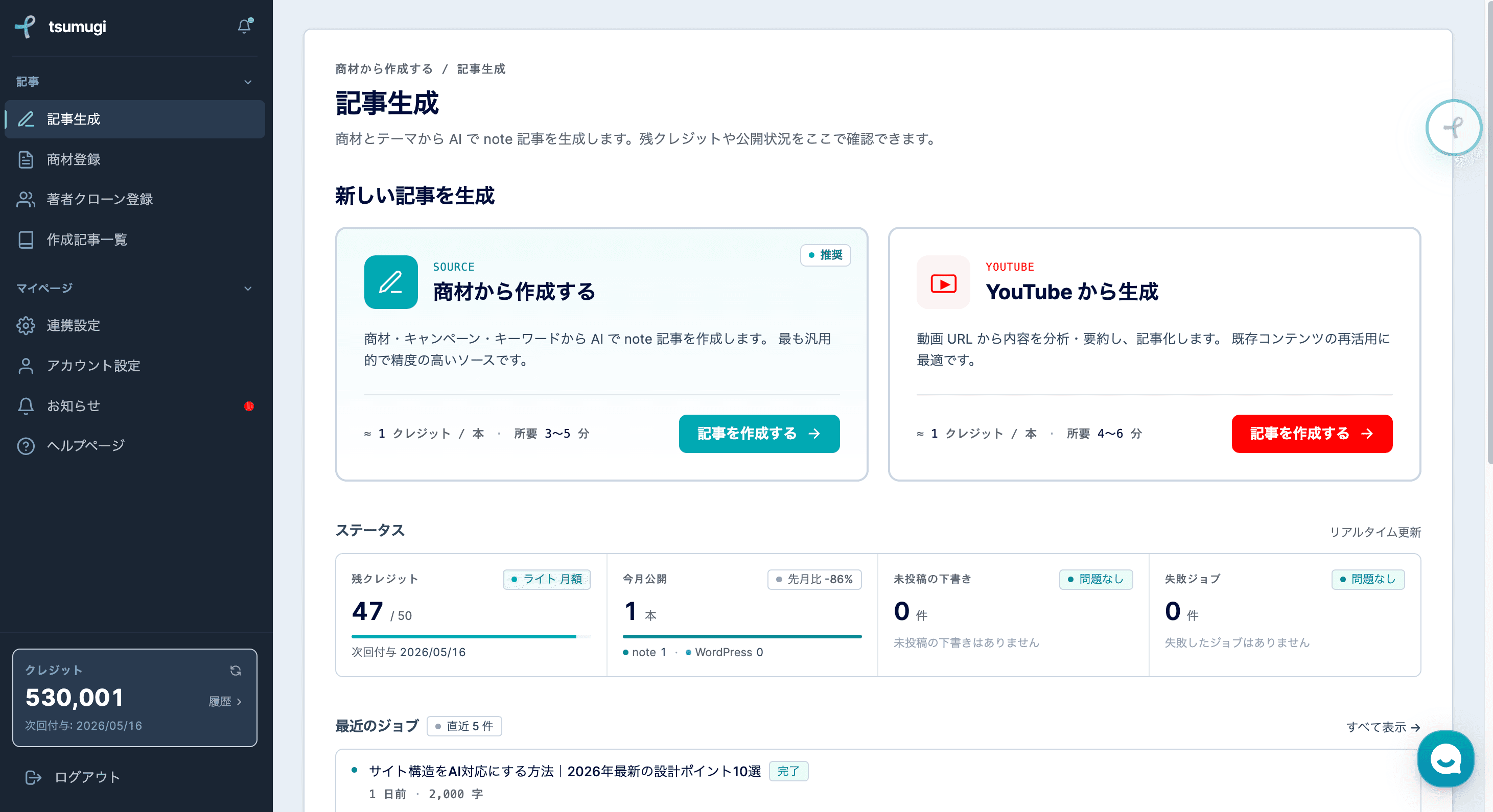Refresh the クレジット balance icon
1493x812 pixels.
click(x=236, y=671)
